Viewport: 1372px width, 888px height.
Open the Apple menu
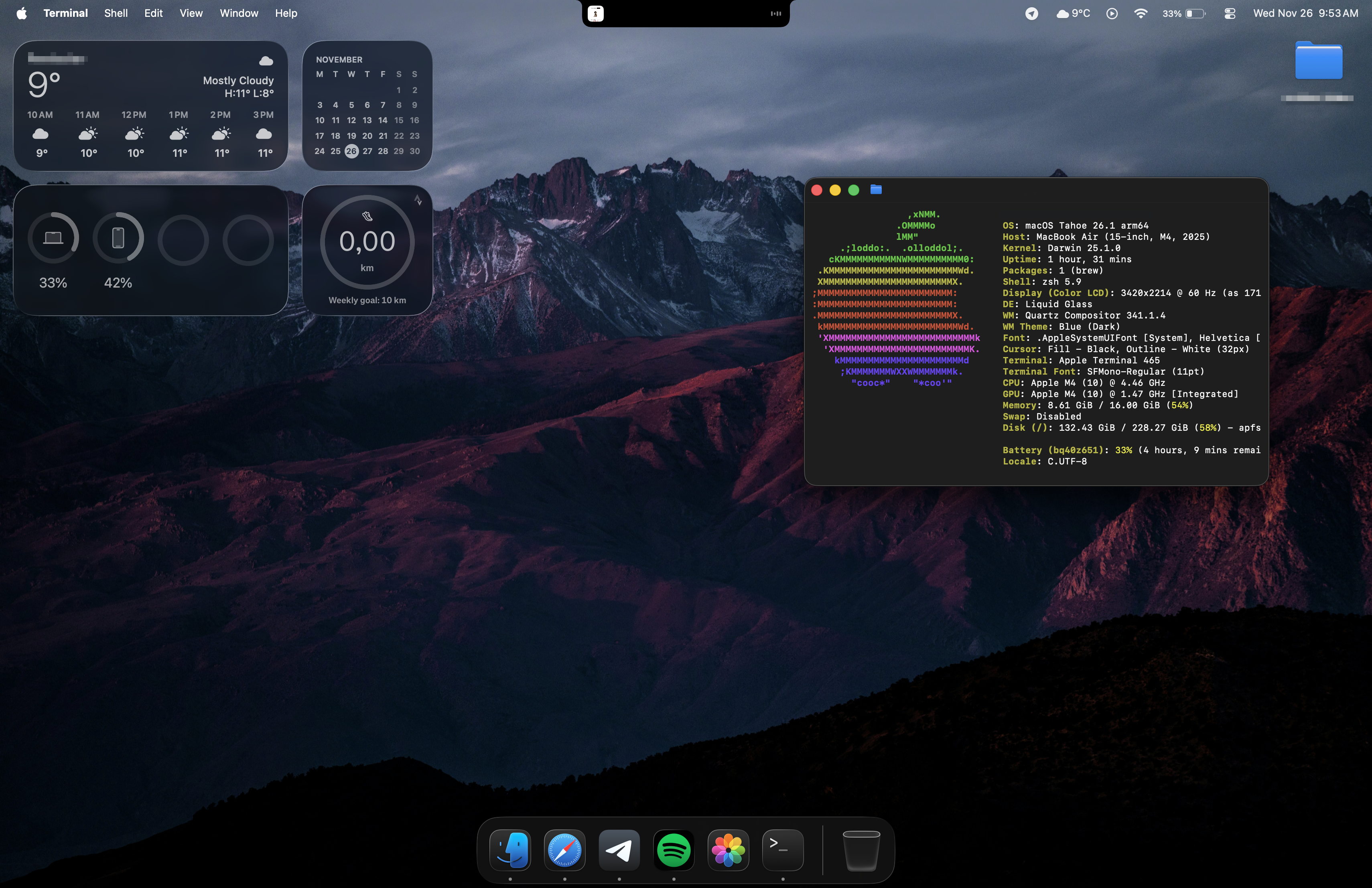21,13
